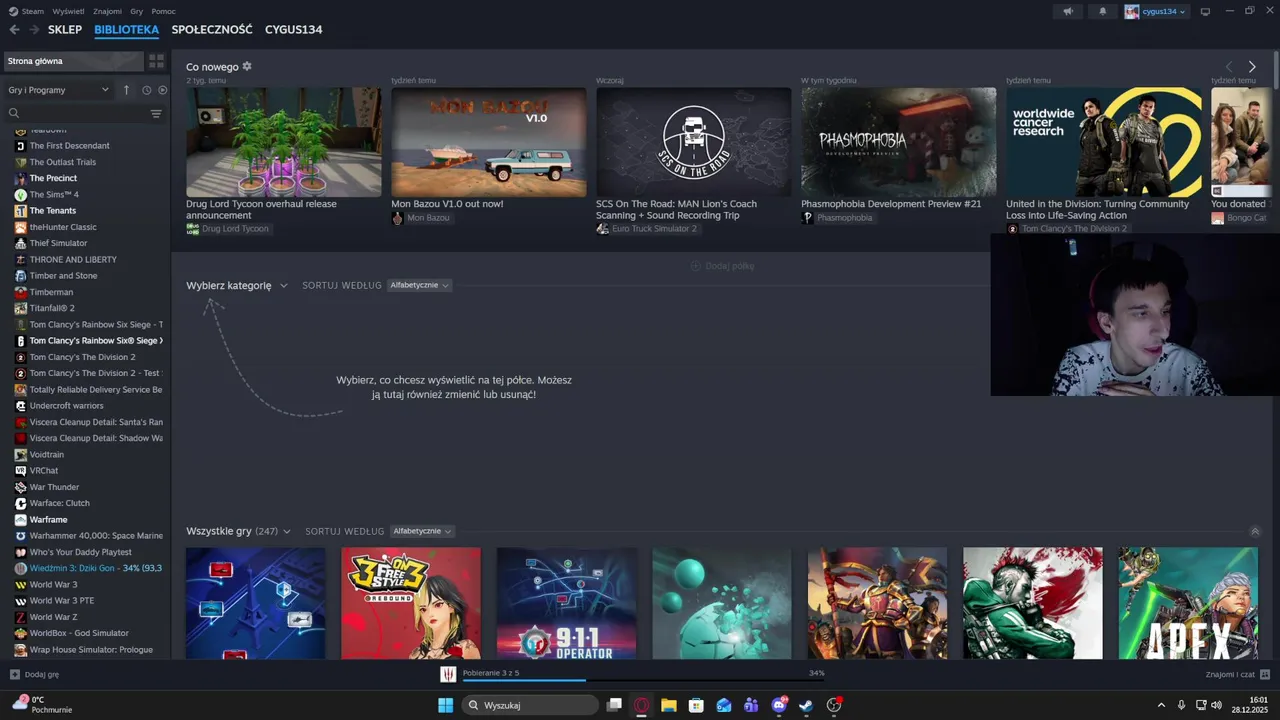Open Opera GX from the taskbar

(x=641, y=705)
